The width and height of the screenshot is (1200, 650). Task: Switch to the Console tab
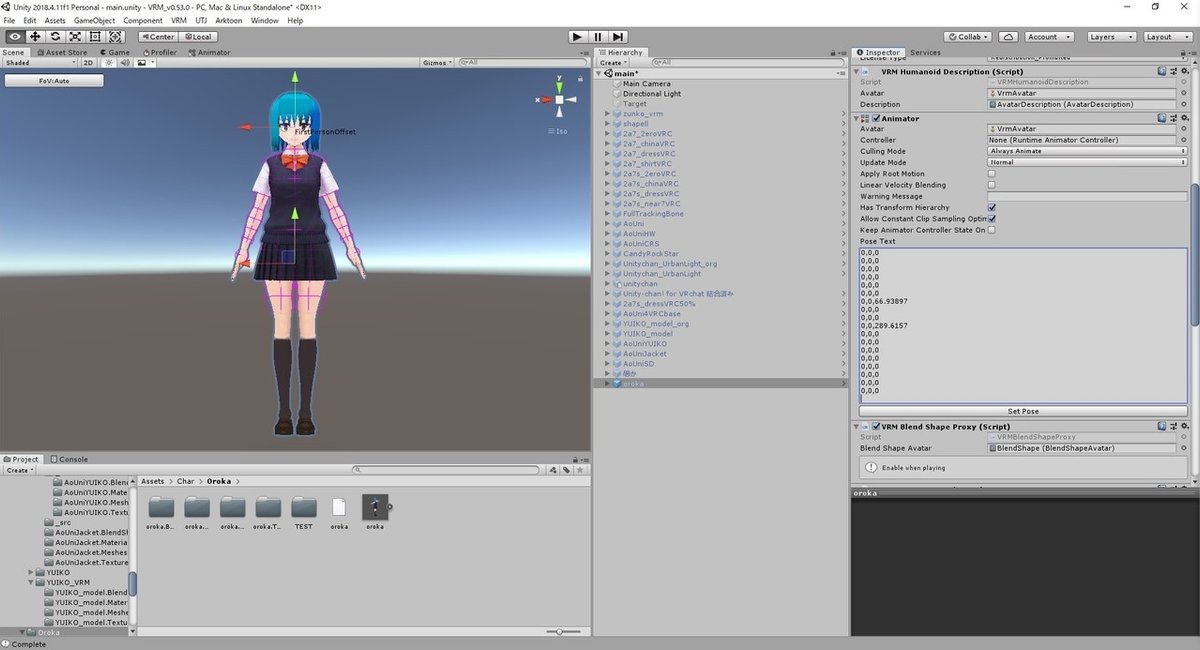[x=69, y=459]
